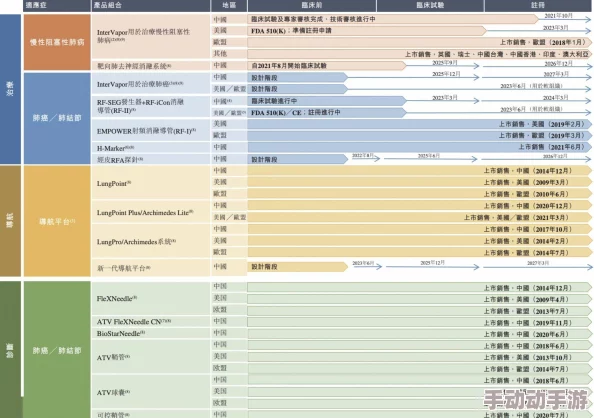This screenshot has height=418, width=594.
Task: Click the 註冊 column header
Action: (x=538, y=5)
